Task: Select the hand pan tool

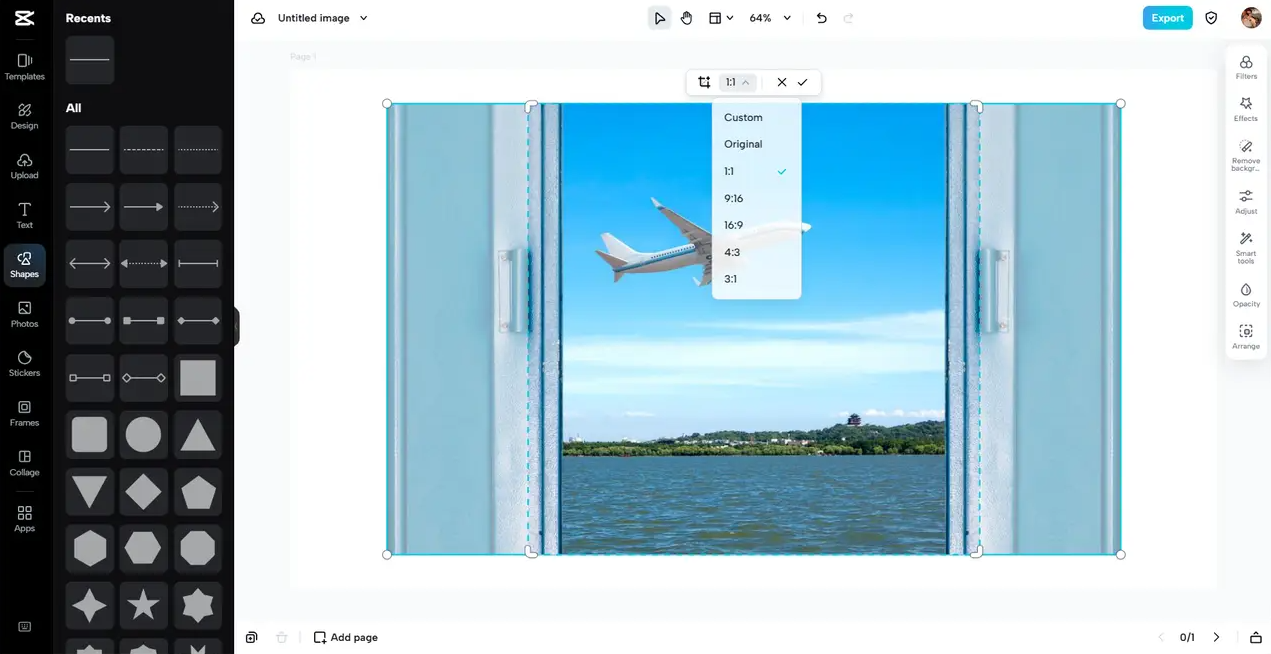Action: click(686, 18)
